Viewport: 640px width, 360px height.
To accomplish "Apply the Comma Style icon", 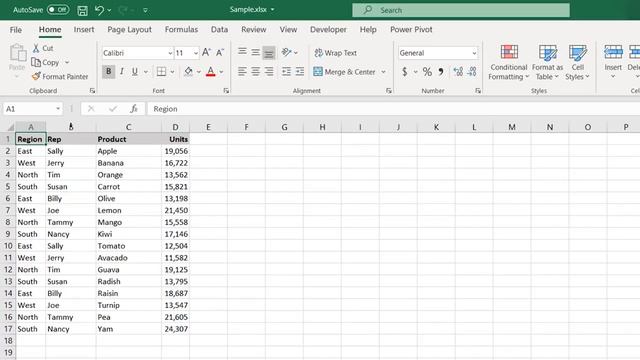I will click(x=441, y=72).
